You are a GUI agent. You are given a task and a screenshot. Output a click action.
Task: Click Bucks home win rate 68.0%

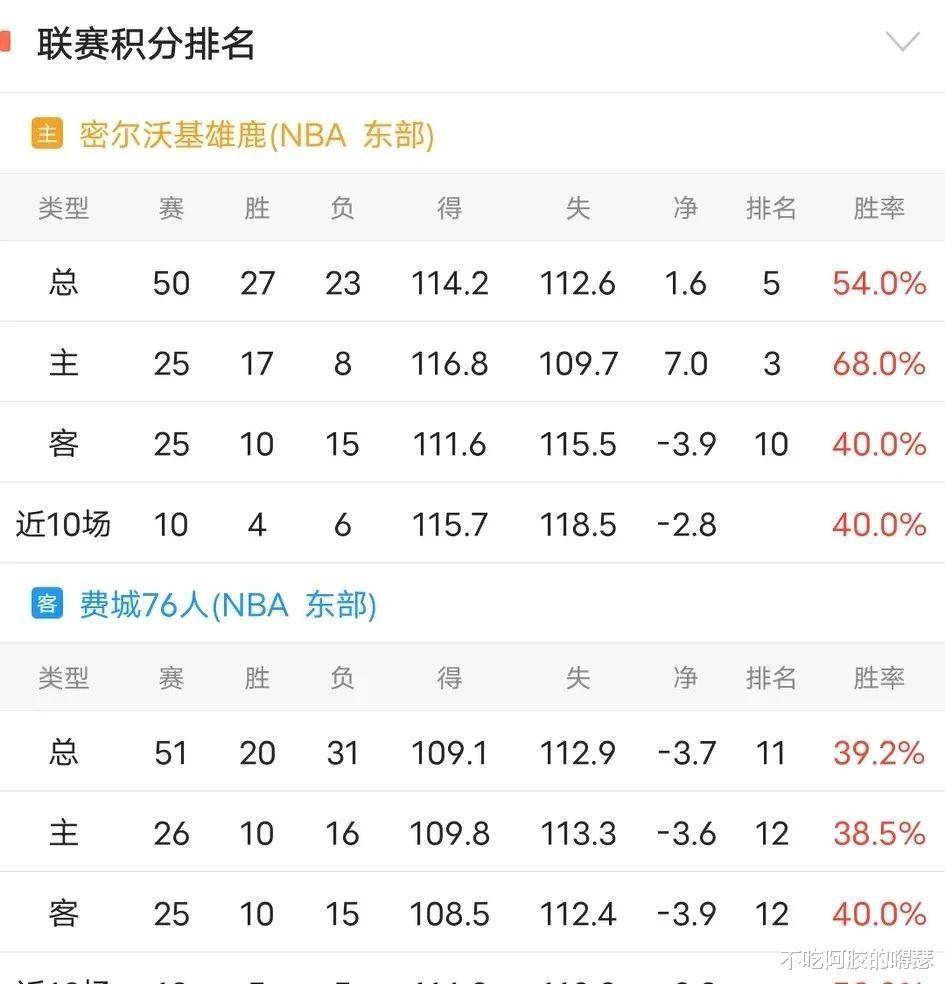pyautogui.click(x=878, y=363)
